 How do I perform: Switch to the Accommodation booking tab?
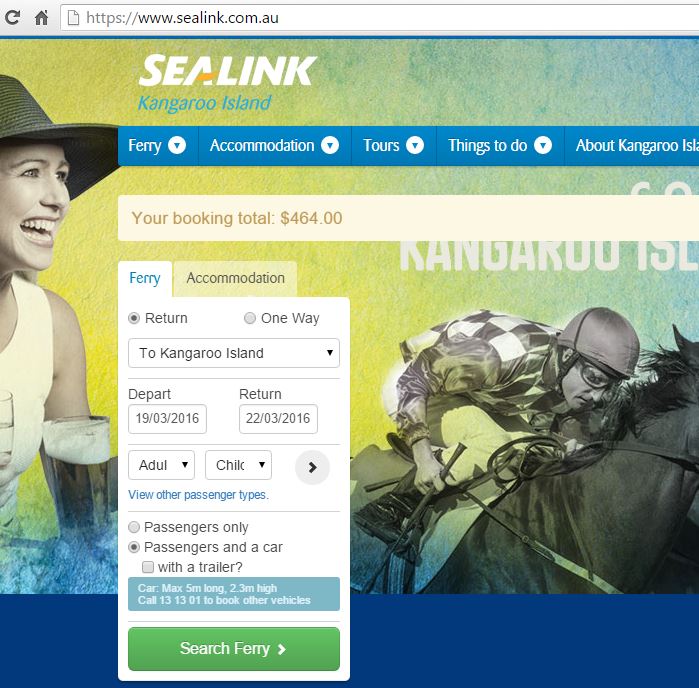click(x=235, y=278)
